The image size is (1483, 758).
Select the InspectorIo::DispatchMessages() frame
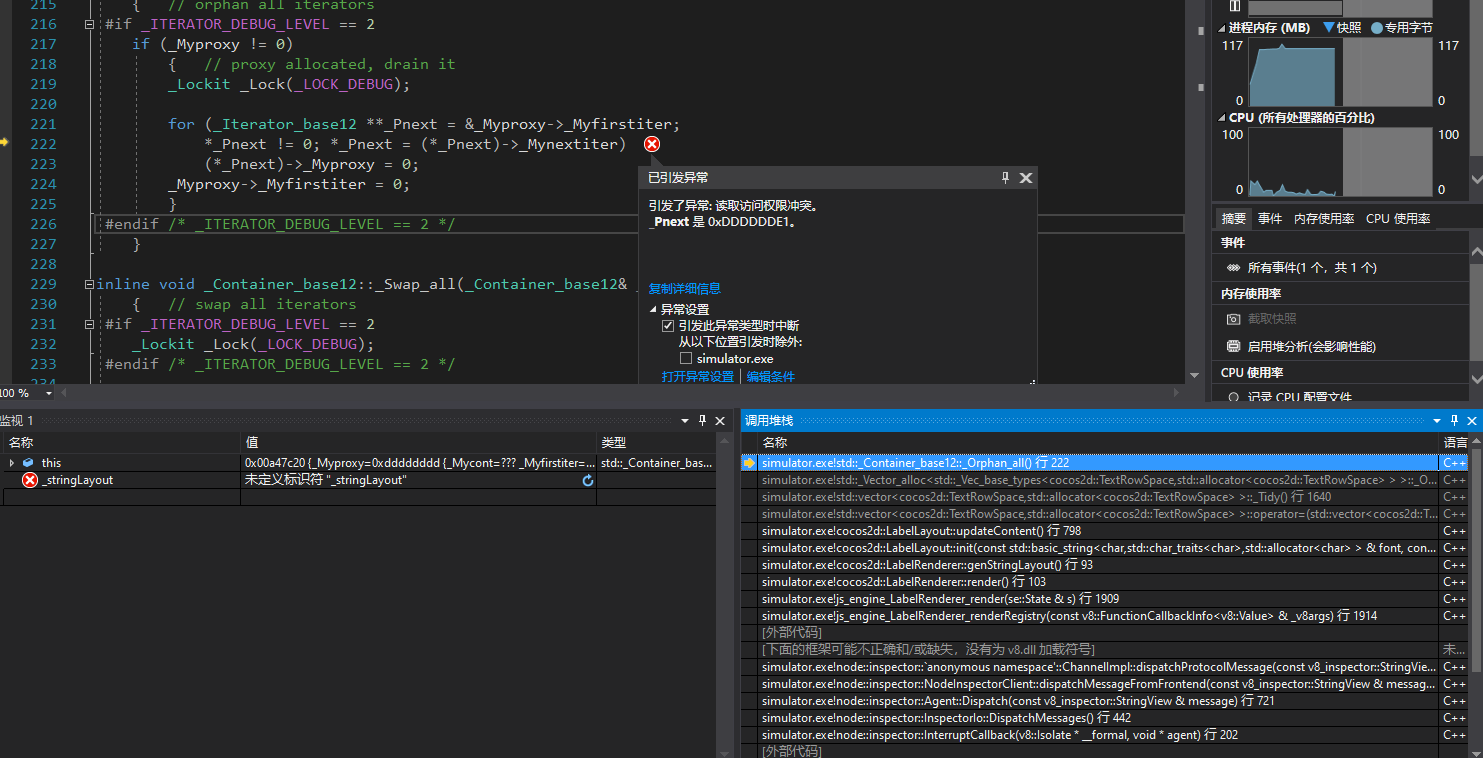pyautogui.click(x=1098, y=718)
